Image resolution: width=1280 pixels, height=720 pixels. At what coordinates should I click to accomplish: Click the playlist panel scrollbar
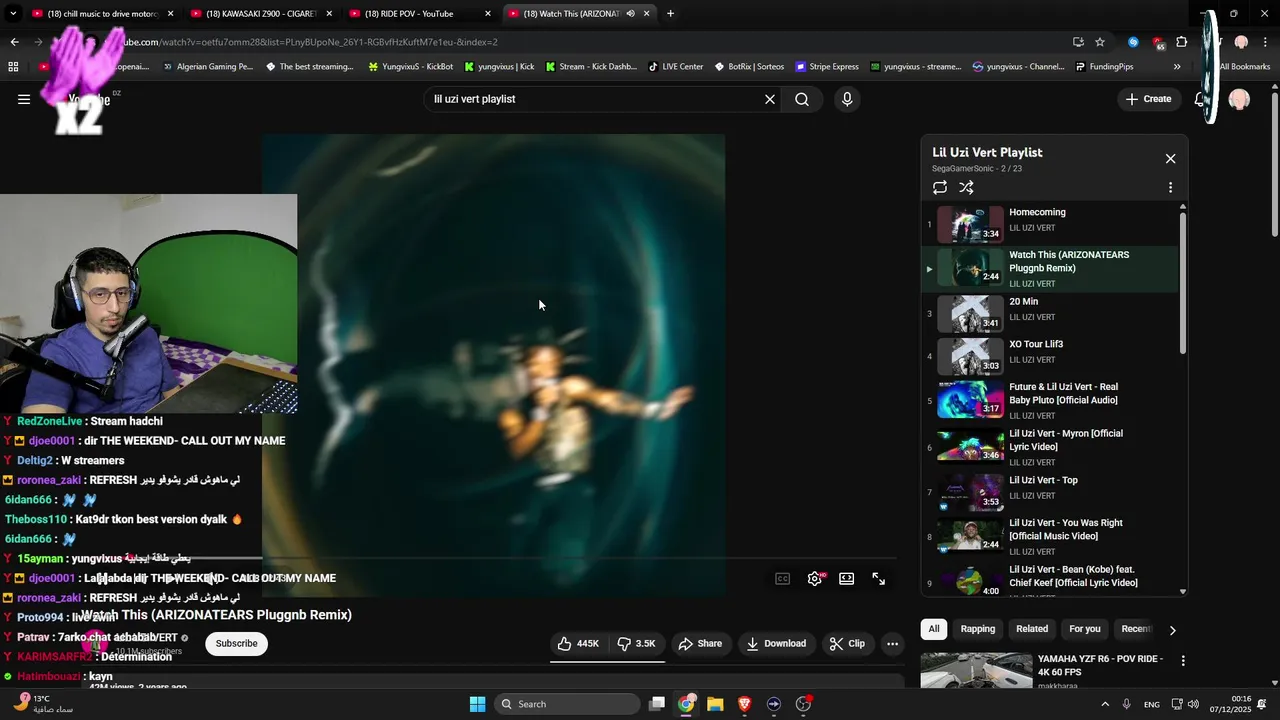[1183, 282]
